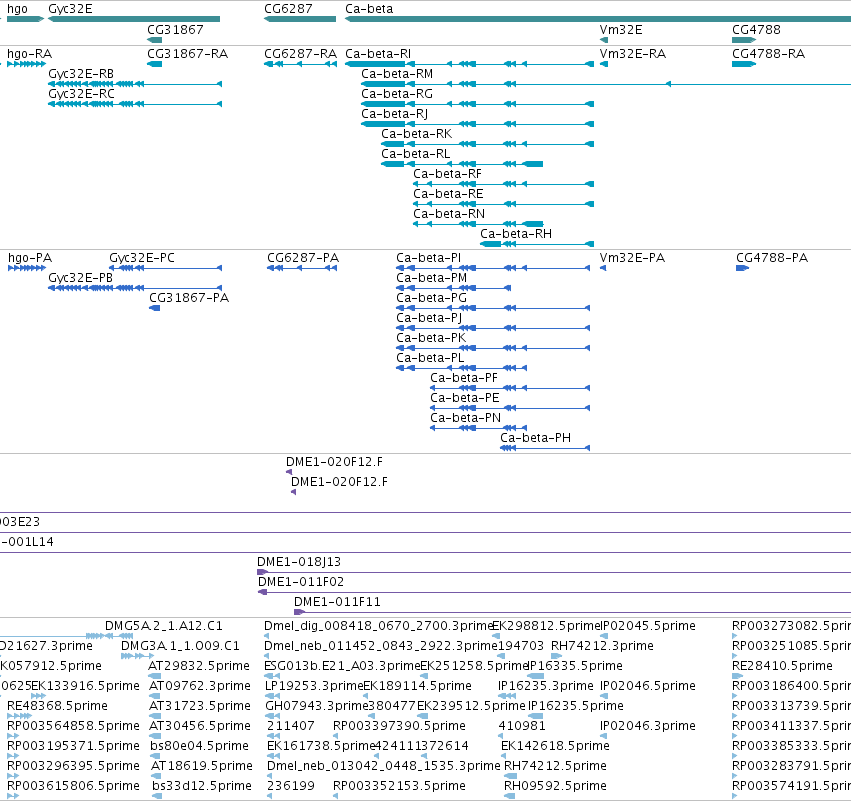Screen dimensions: 851x801
Task: Select EST IP16335.5prime
Action: coord(536,676)
